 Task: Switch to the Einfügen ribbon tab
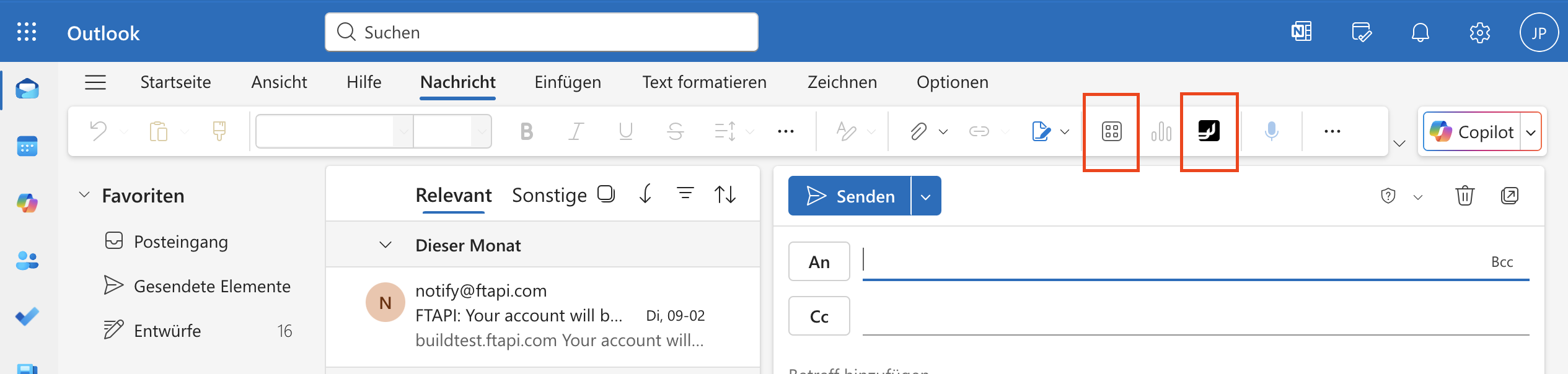point(568,82)
